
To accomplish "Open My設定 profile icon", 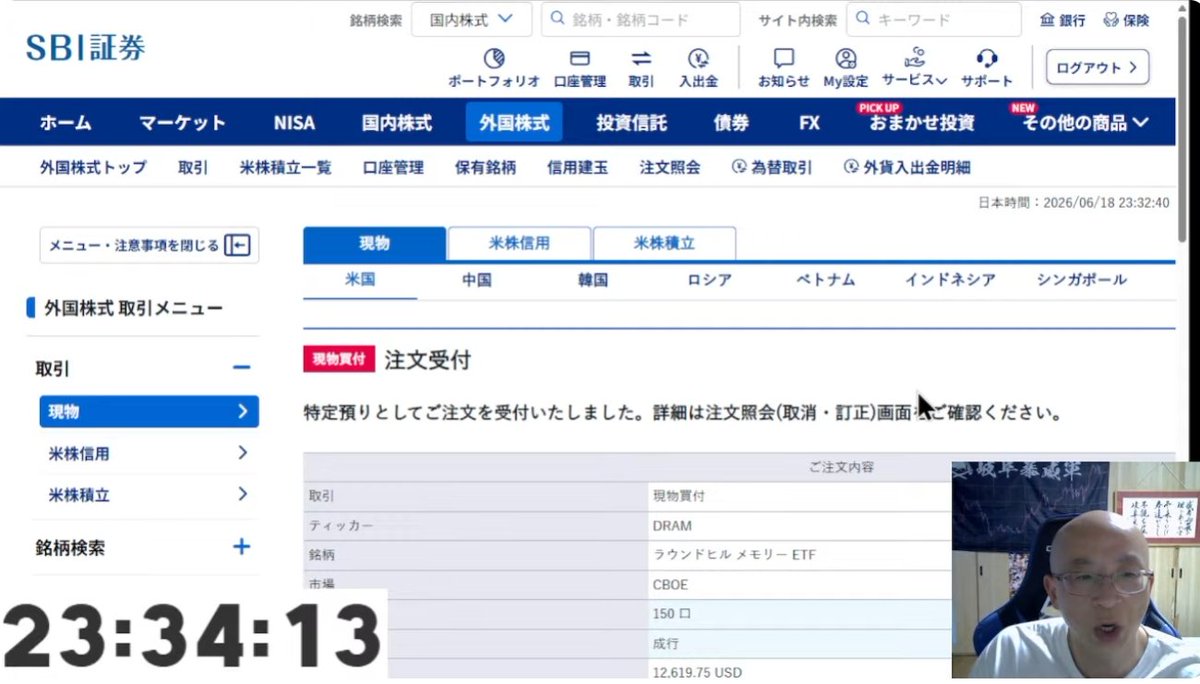I will click(846, 58).
